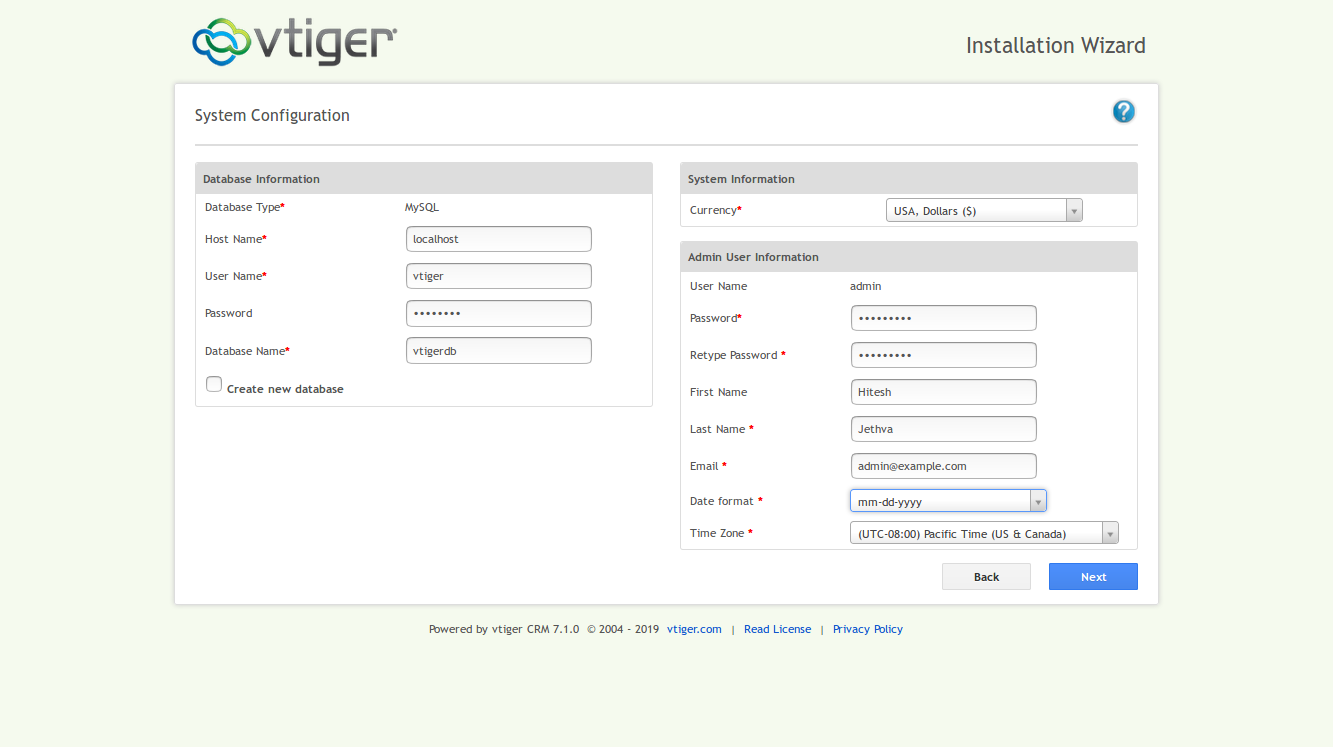Click the Powered by vtiger CRM text
This screenshot has width=1333, height=747.
coord(504,629)
